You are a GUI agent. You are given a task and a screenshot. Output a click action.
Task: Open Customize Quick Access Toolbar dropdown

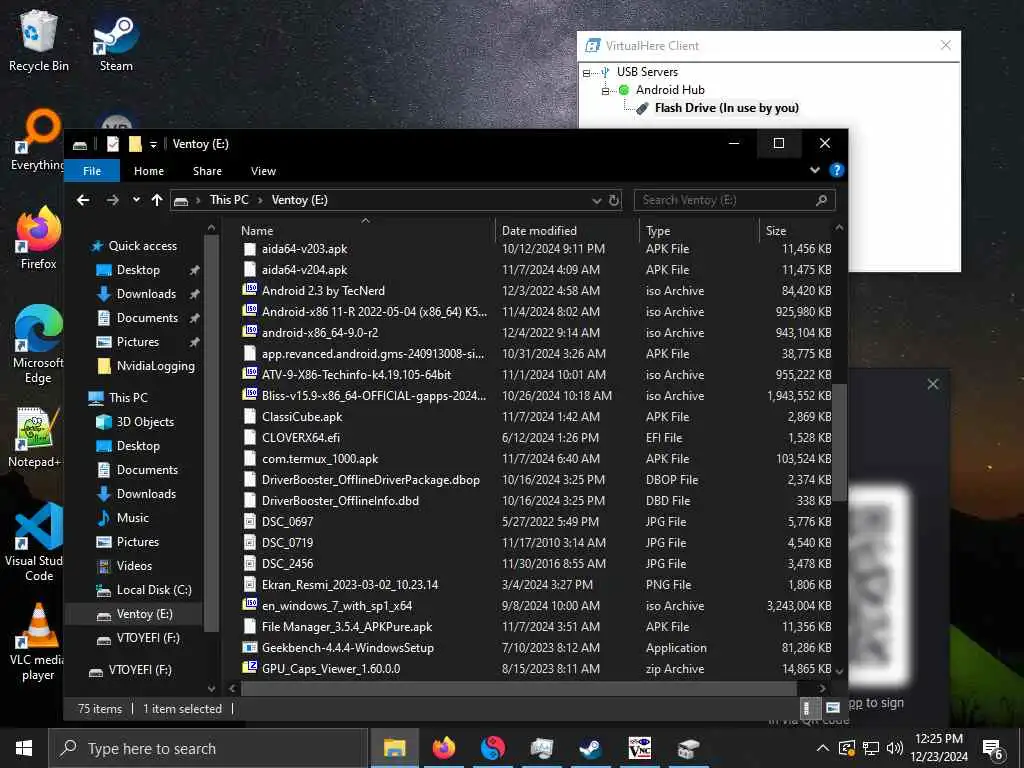(x=153, y=144)
